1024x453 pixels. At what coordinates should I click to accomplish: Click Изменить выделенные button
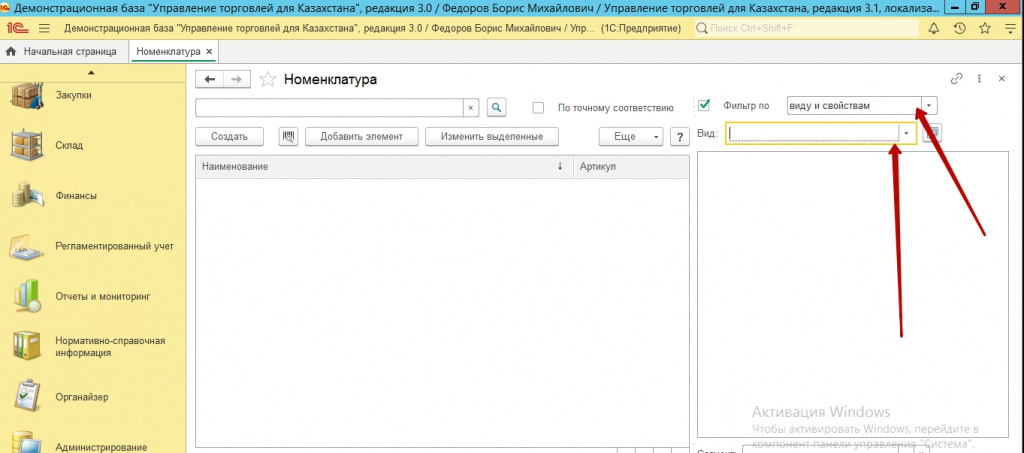[492, 136]
